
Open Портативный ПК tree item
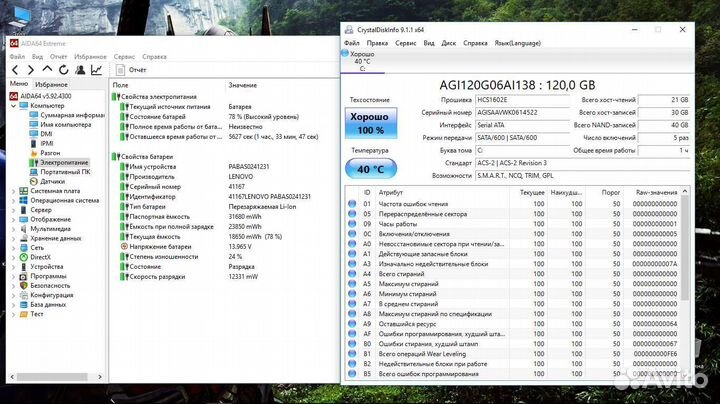[60, 172]
